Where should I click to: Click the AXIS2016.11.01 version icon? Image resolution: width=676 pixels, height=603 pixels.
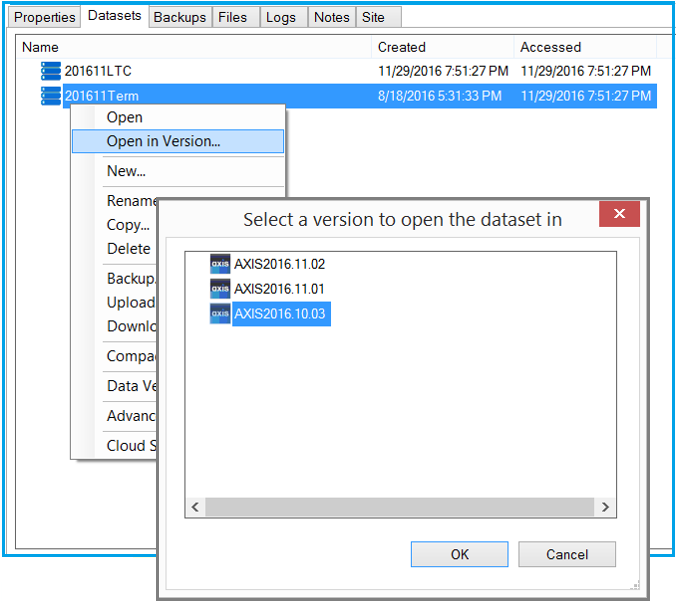220,289
